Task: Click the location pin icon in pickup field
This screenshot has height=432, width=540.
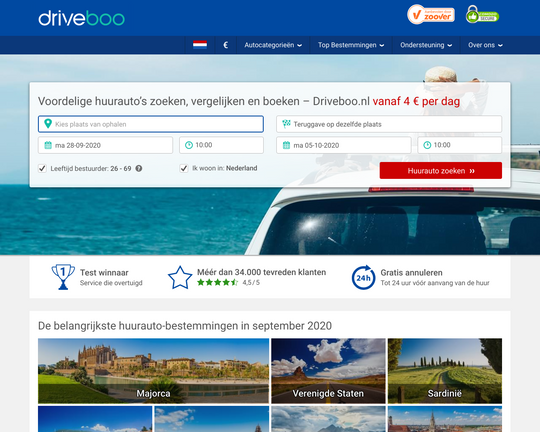Action: (x=48, y=124)
